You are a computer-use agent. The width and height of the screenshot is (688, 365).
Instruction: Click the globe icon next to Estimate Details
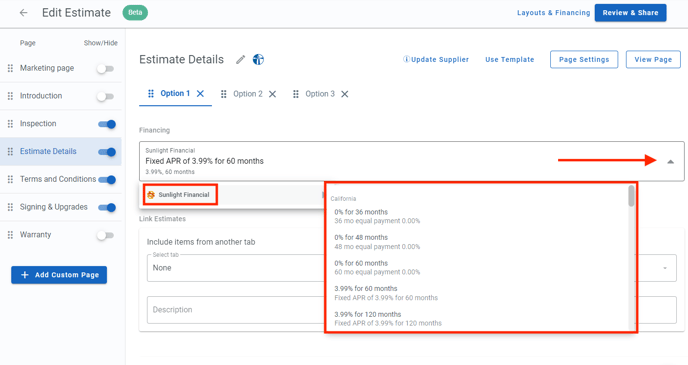coord(258,59)
